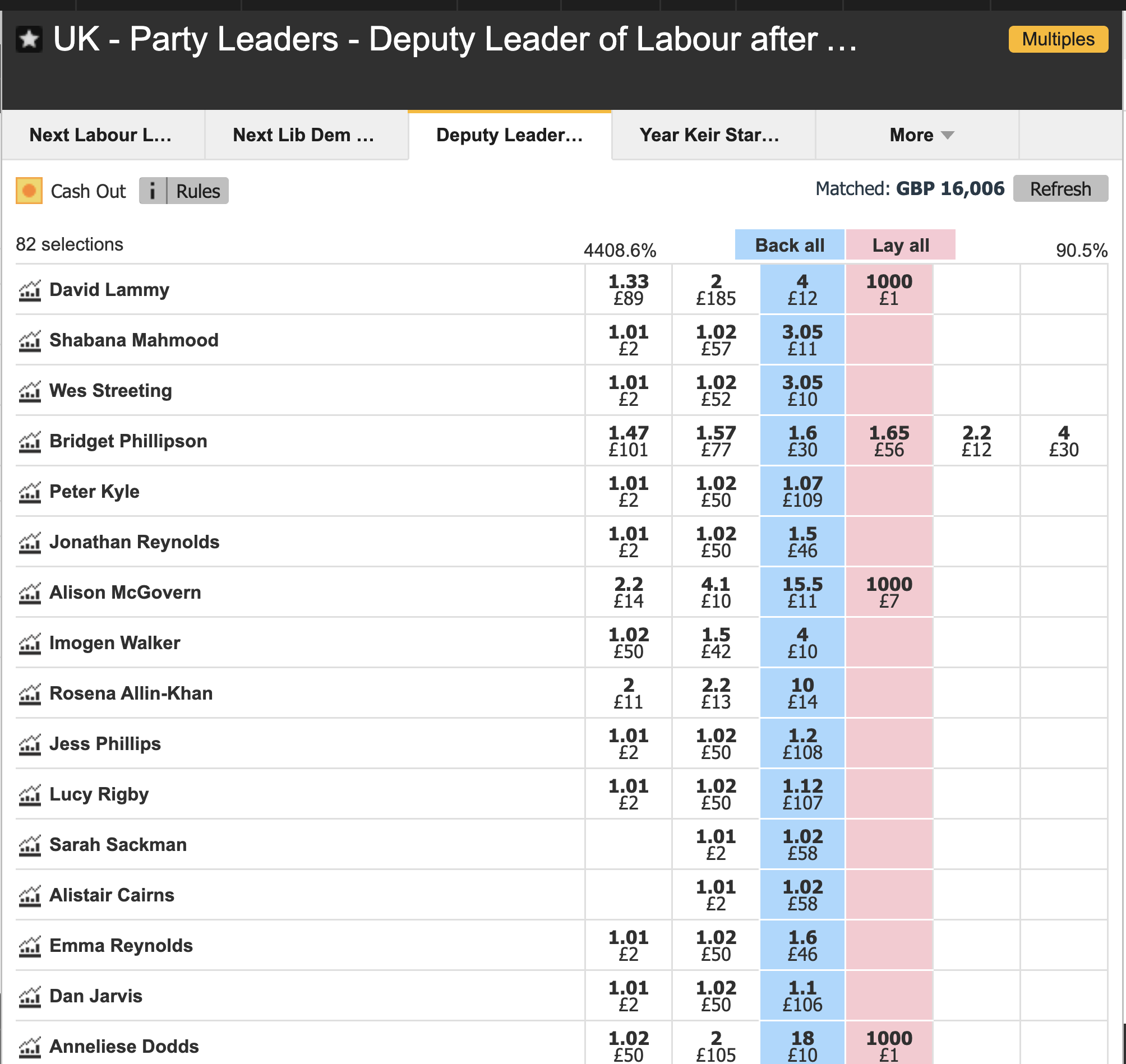Image resolution: width=1126 pixels, height=1064 pixels.
Task: Click the Back all header
Action: 789,245
